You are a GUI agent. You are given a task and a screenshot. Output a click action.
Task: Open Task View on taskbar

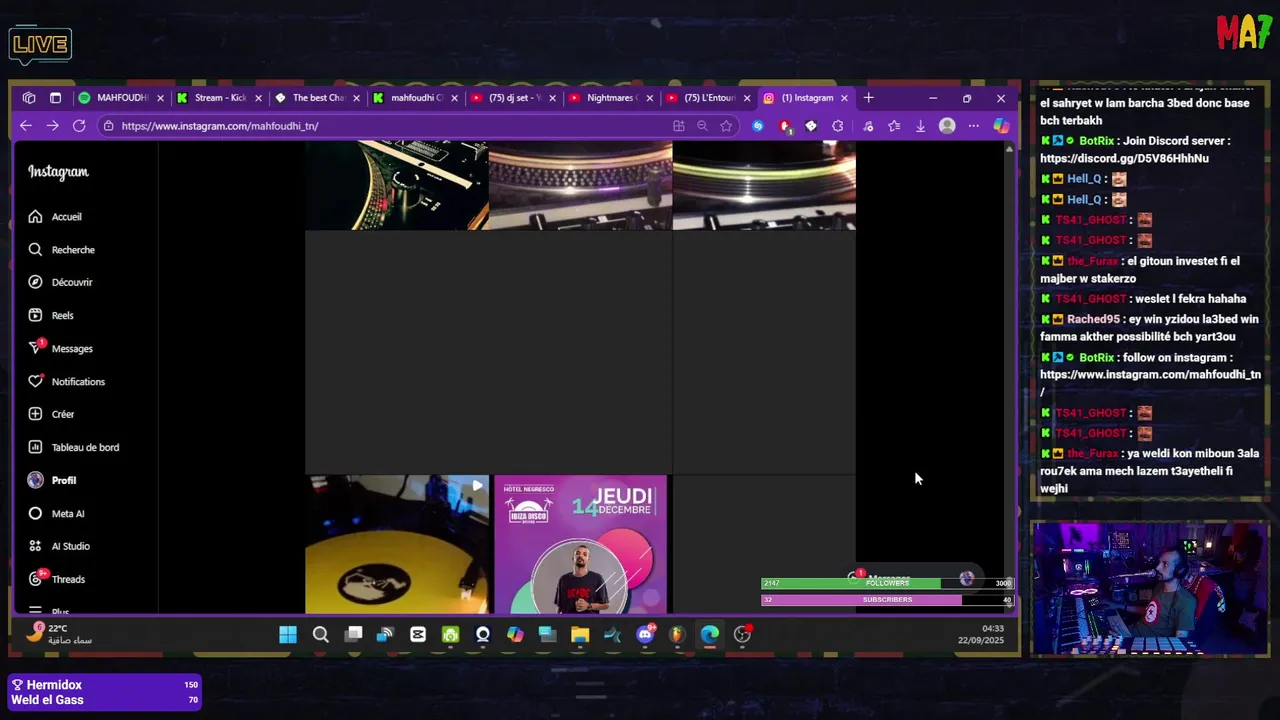point(353,635)
